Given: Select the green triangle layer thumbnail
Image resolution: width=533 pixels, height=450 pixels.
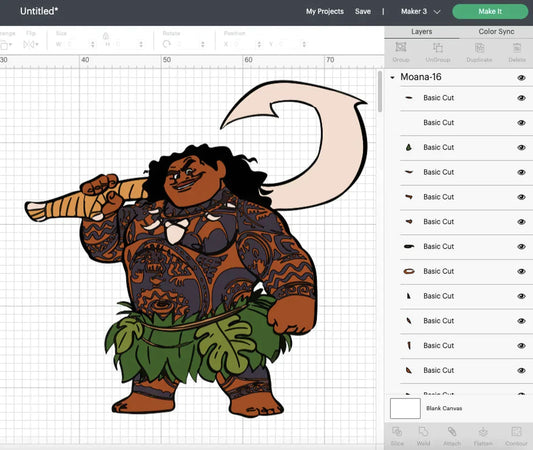Looking at the screenshot, I should tap(409, 147).
